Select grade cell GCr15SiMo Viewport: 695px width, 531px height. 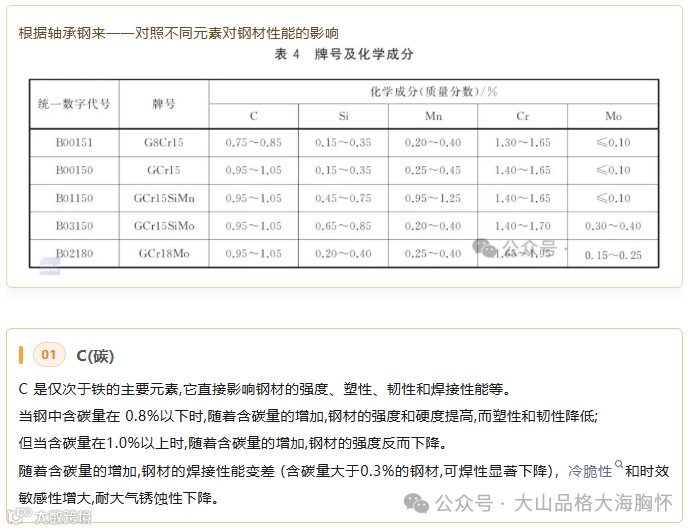[x=164, y=226]
